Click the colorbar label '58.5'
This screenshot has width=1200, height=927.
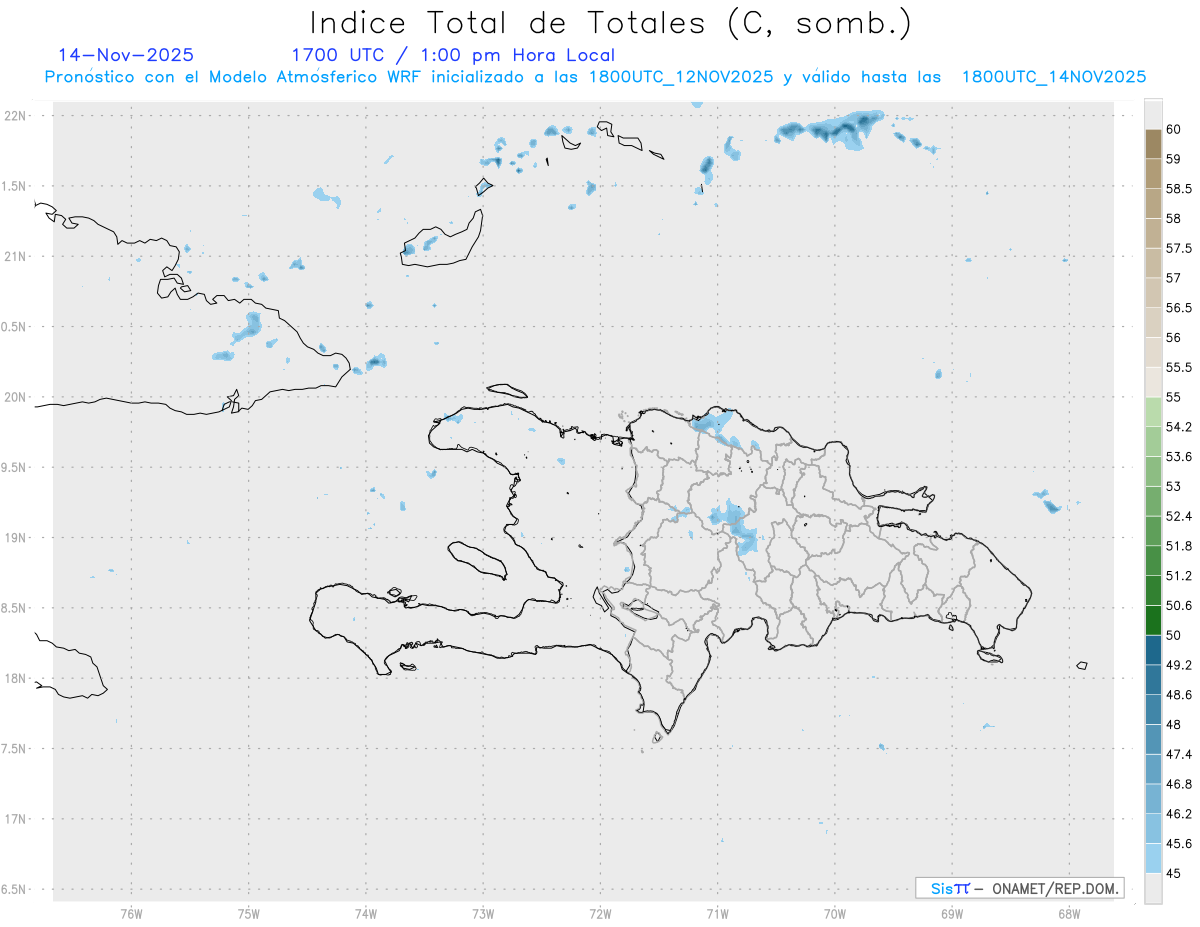(x=1179, y=188)
